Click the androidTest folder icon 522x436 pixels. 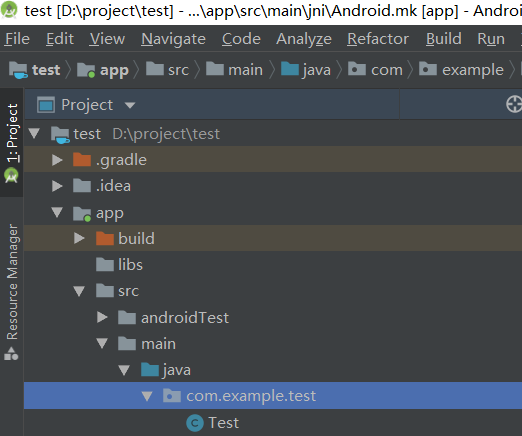click(x=127, y=317)
